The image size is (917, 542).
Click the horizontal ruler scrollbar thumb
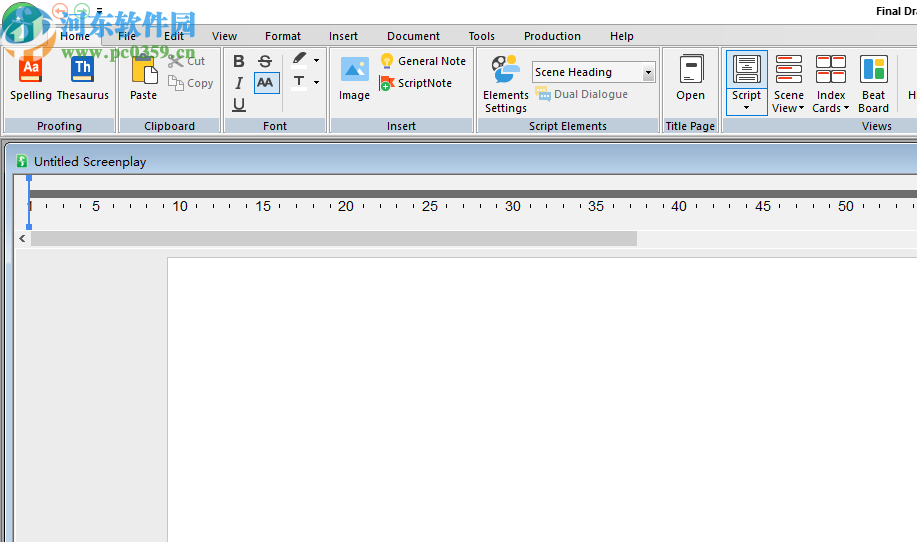[x=334, y=239]
